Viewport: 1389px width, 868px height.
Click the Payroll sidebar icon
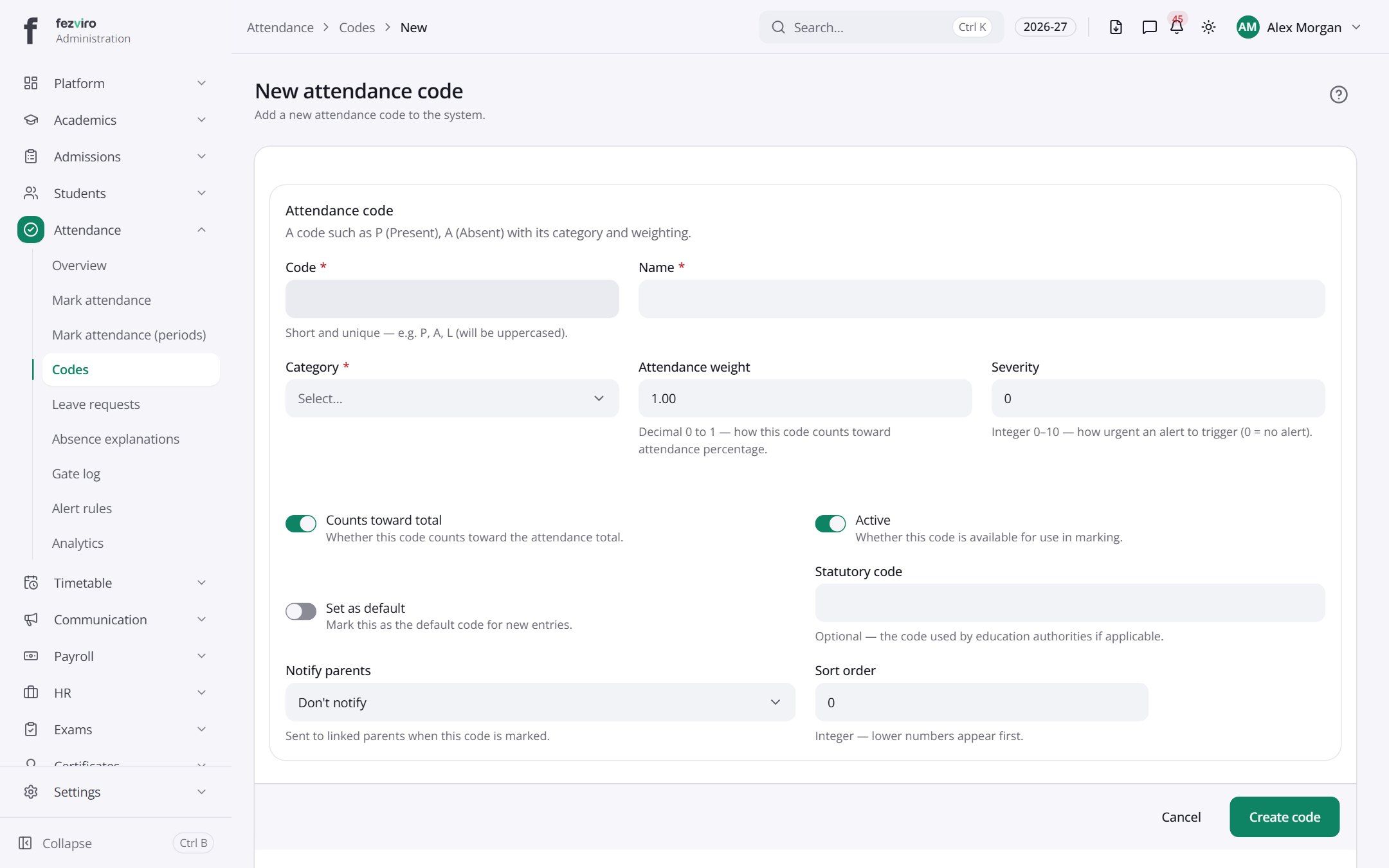tap(31, 656)
